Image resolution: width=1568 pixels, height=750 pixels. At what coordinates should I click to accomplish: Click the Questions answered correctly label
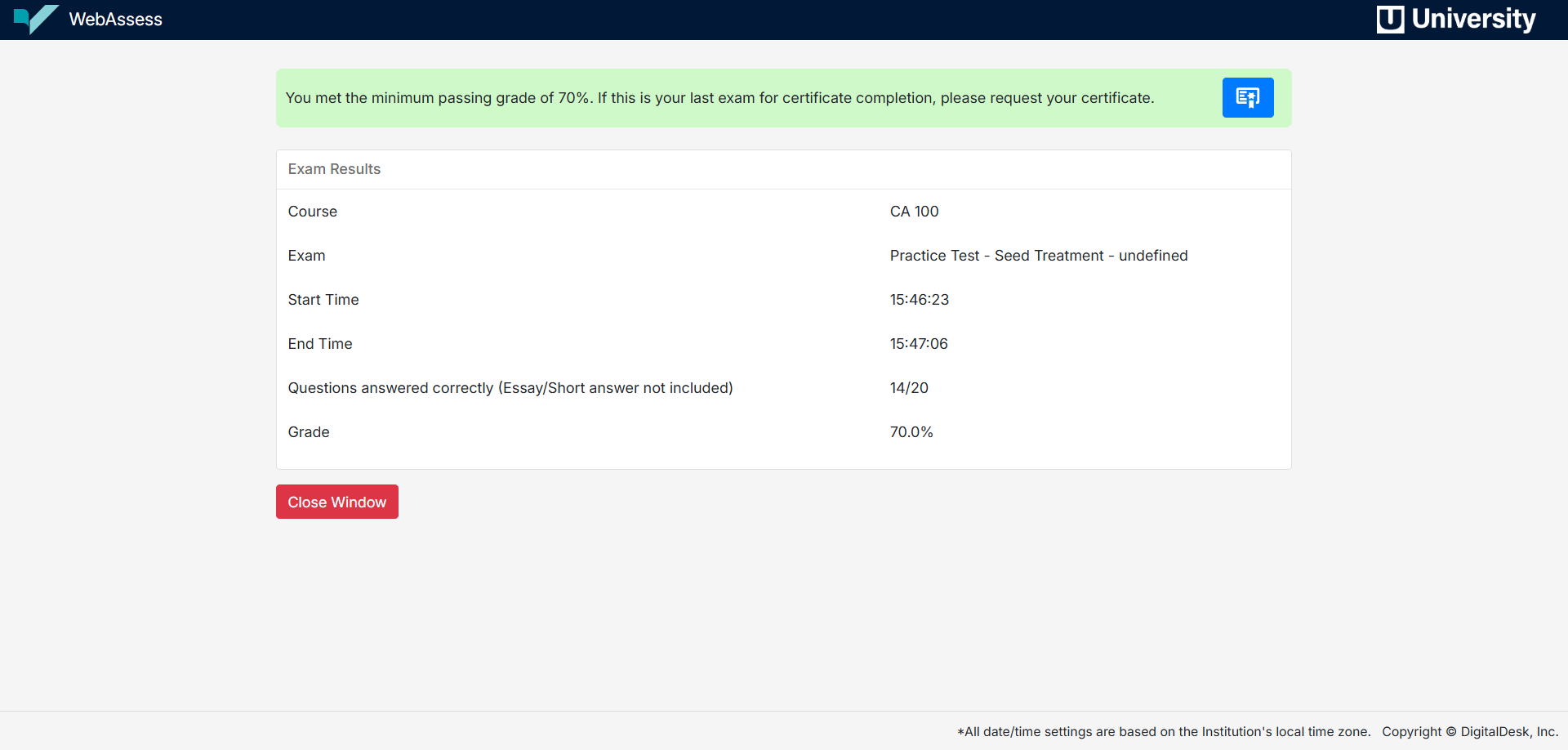(x=510, y=388)
